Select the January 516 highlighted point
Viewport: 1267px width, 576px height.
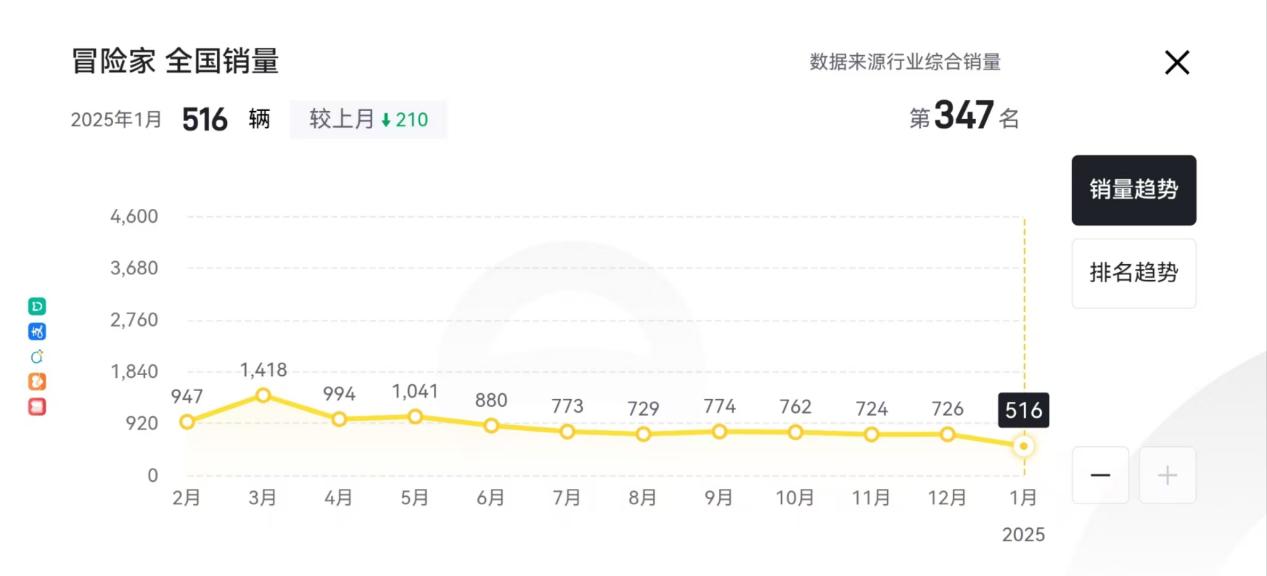click(x=1023, y=446)
